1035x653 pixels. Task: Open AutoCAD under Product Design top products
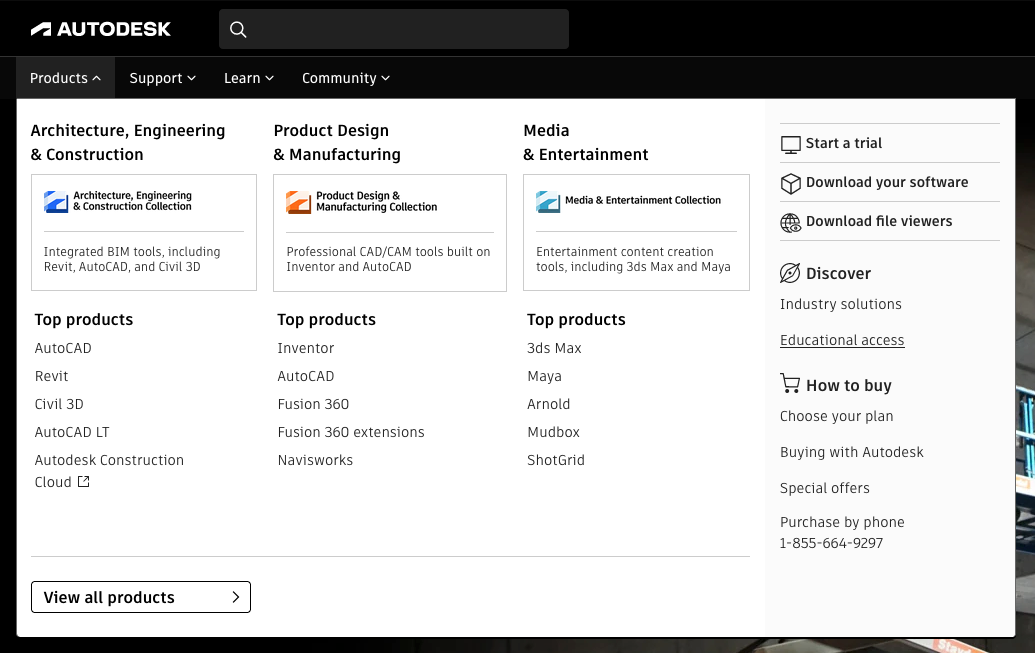[306, 376]
